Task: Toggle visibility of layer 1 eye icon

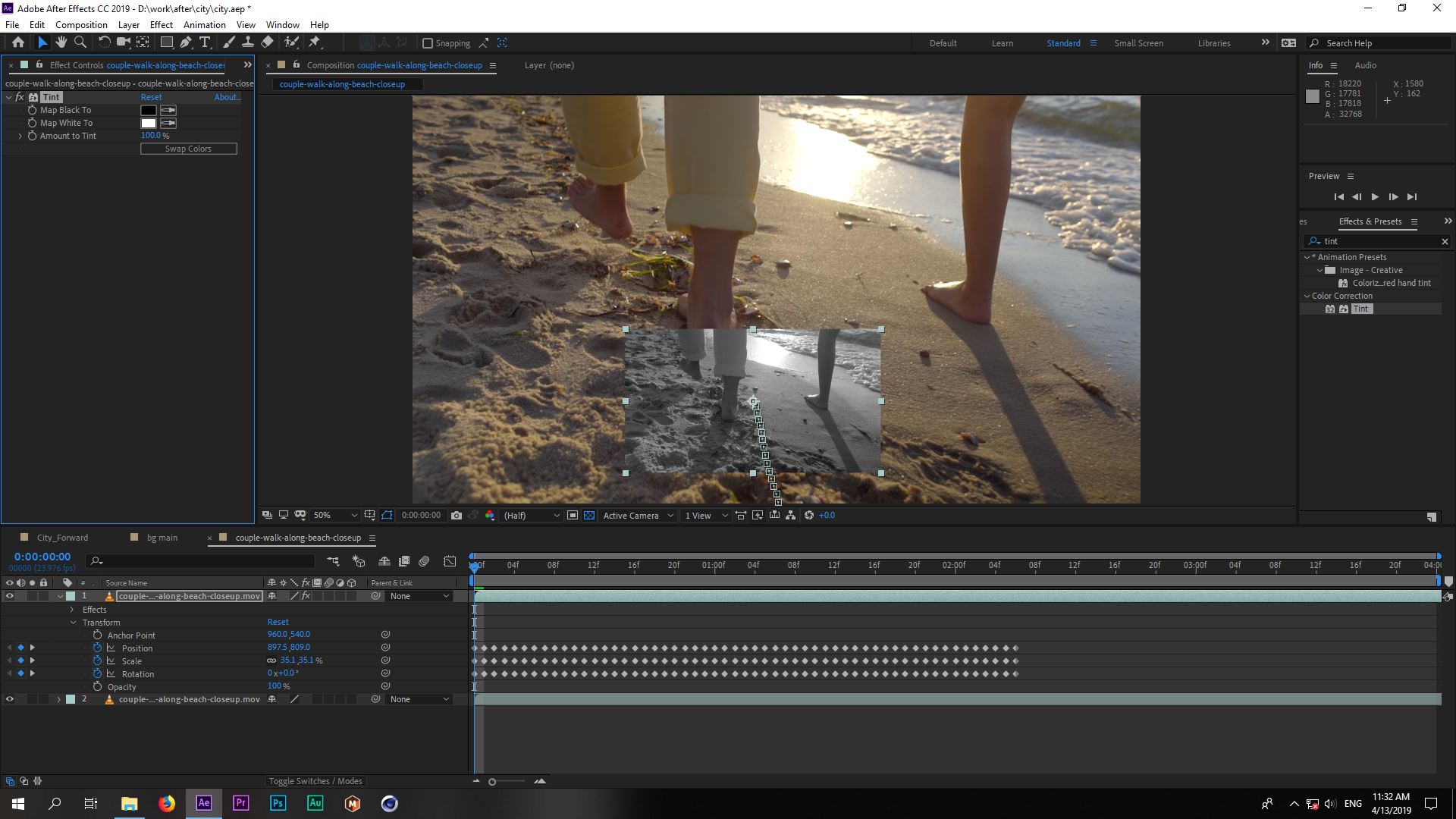Action: pyautogui.click(x=8, y=596)
